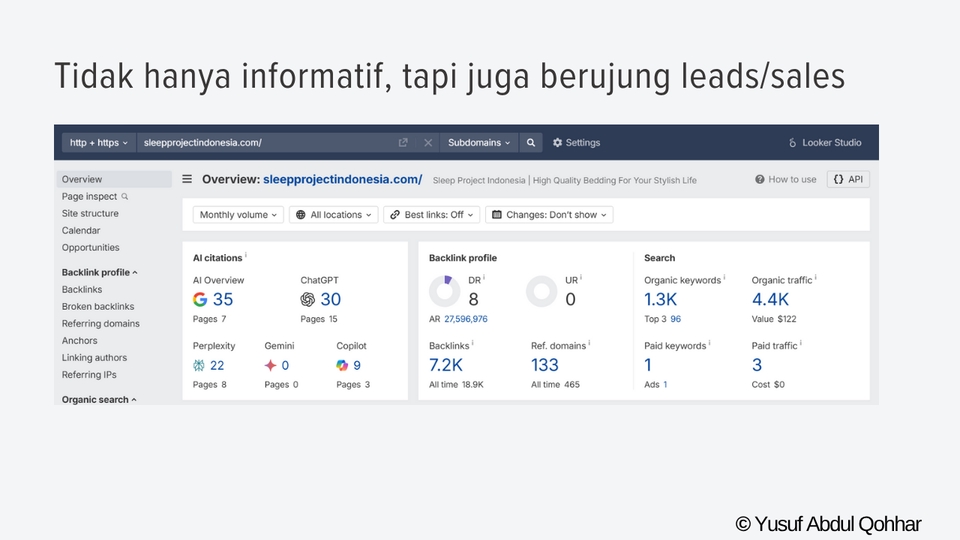Click info icon beside Organic traffic
The width and height of the screenshot is (960, 540).
(x=816, y=277)
